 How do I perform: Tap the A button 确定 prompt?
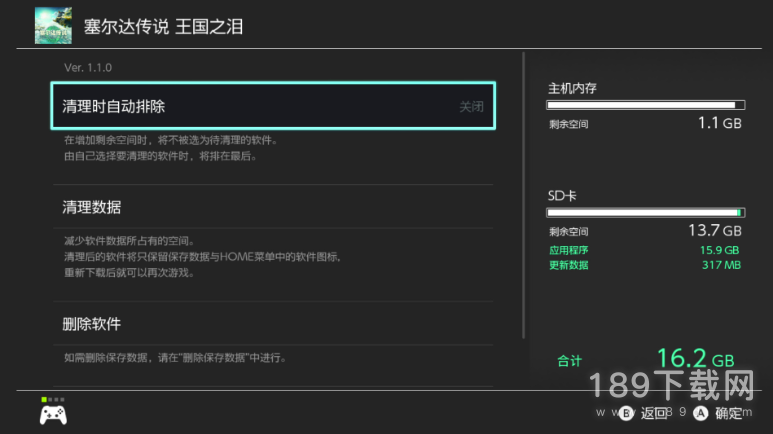(717, 413)
